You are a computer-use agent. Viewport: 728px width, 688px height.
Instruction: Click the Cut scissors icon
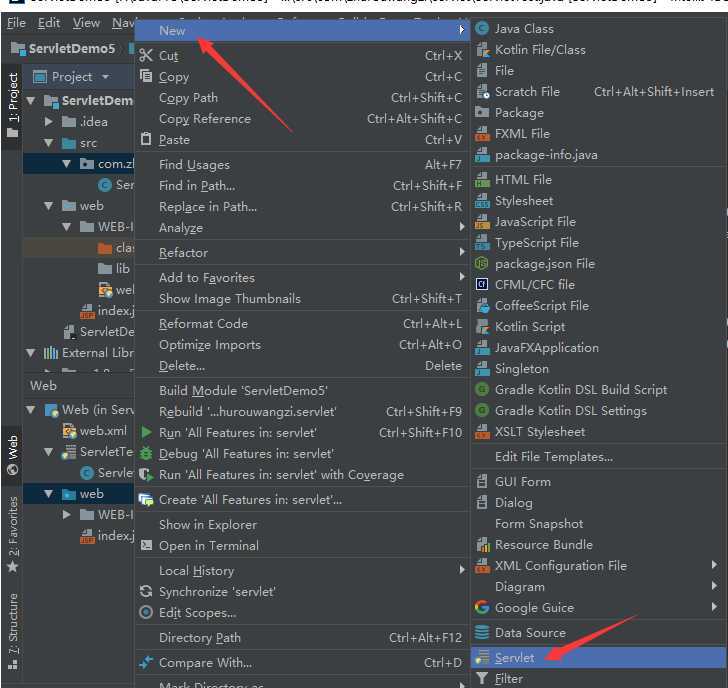coord(146,56)
